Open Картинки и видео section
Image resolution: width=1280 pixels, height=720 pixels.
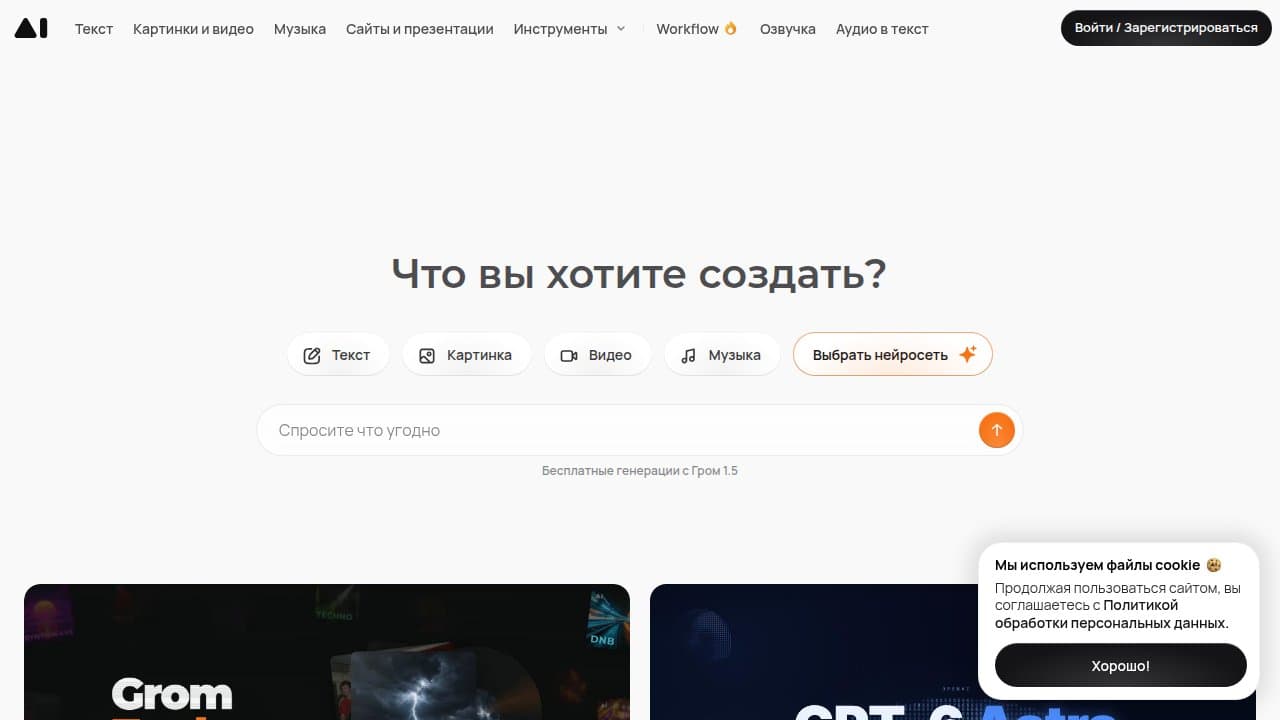coord(193,29)
